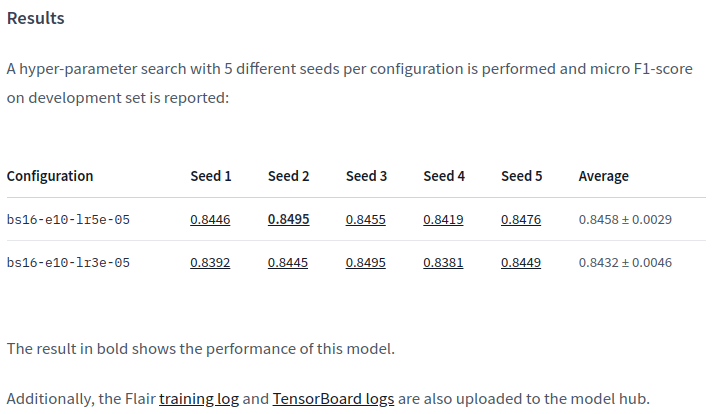715x414 pixels.
Task: Click the Seed 1 column header
Action: [x=211, y=176]
